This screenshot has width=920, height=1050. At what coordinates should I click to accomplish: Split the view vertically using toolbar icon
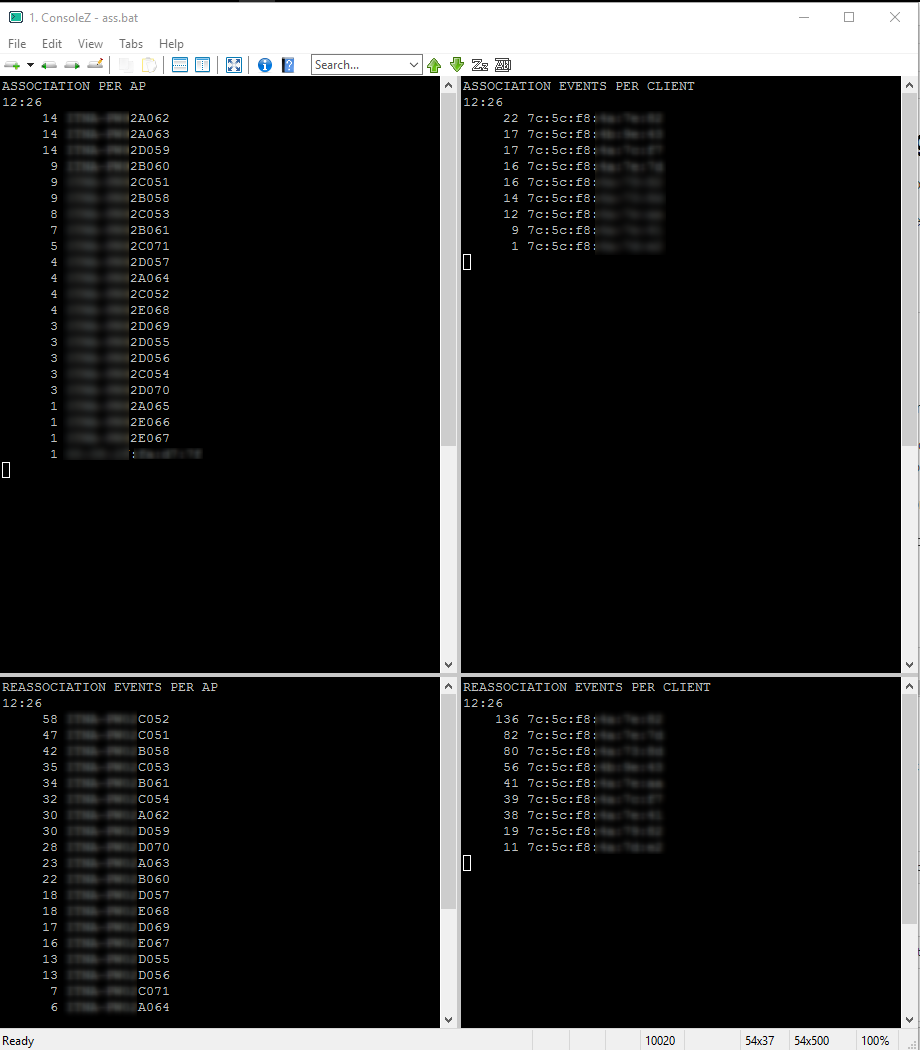point(202,65)
